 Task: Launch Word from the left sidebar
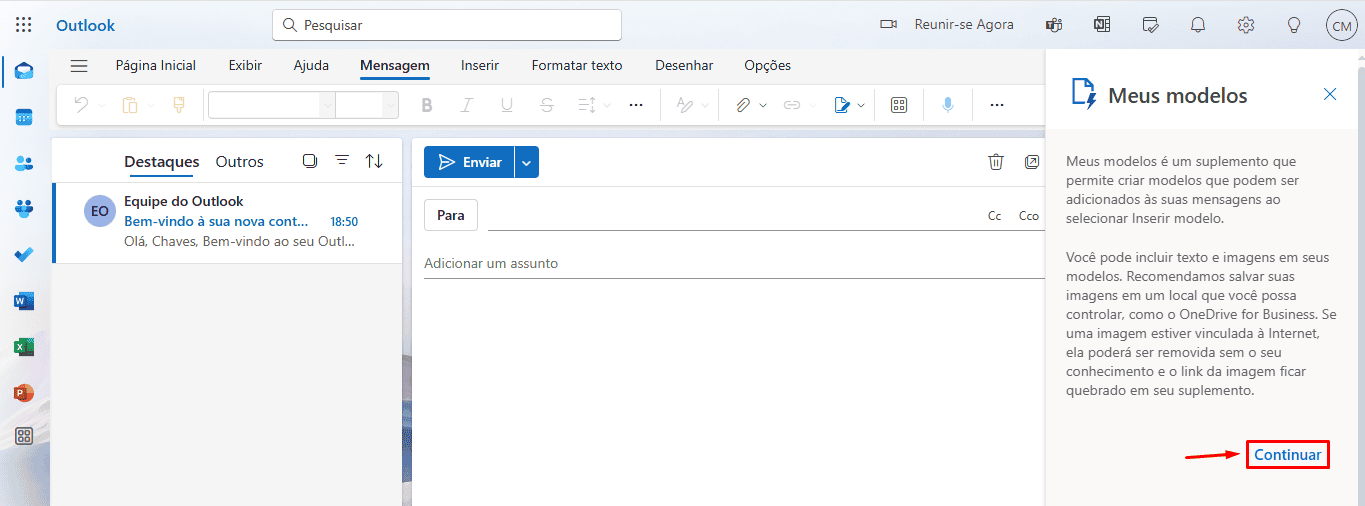(24, 301)
